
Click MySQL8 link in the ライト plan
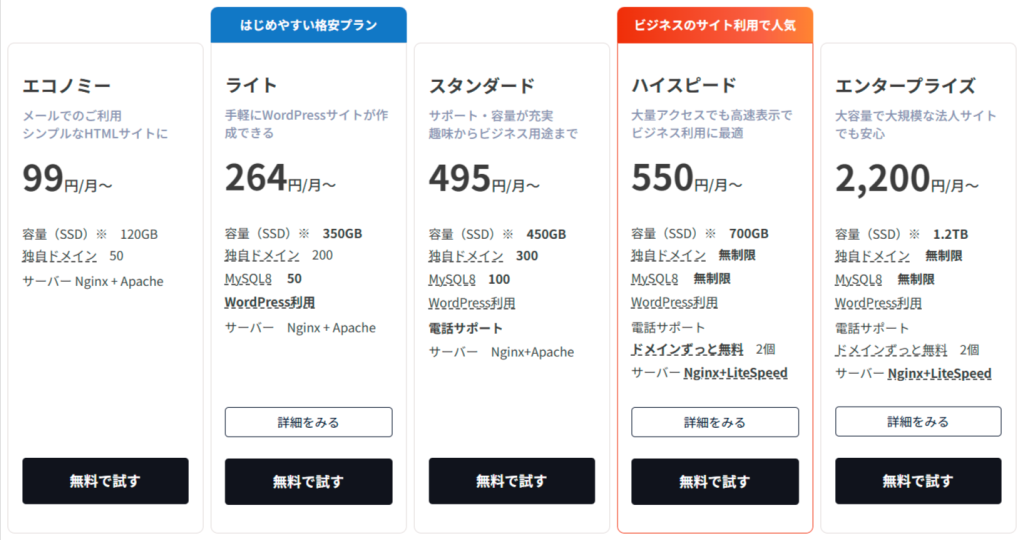point(251,278)
